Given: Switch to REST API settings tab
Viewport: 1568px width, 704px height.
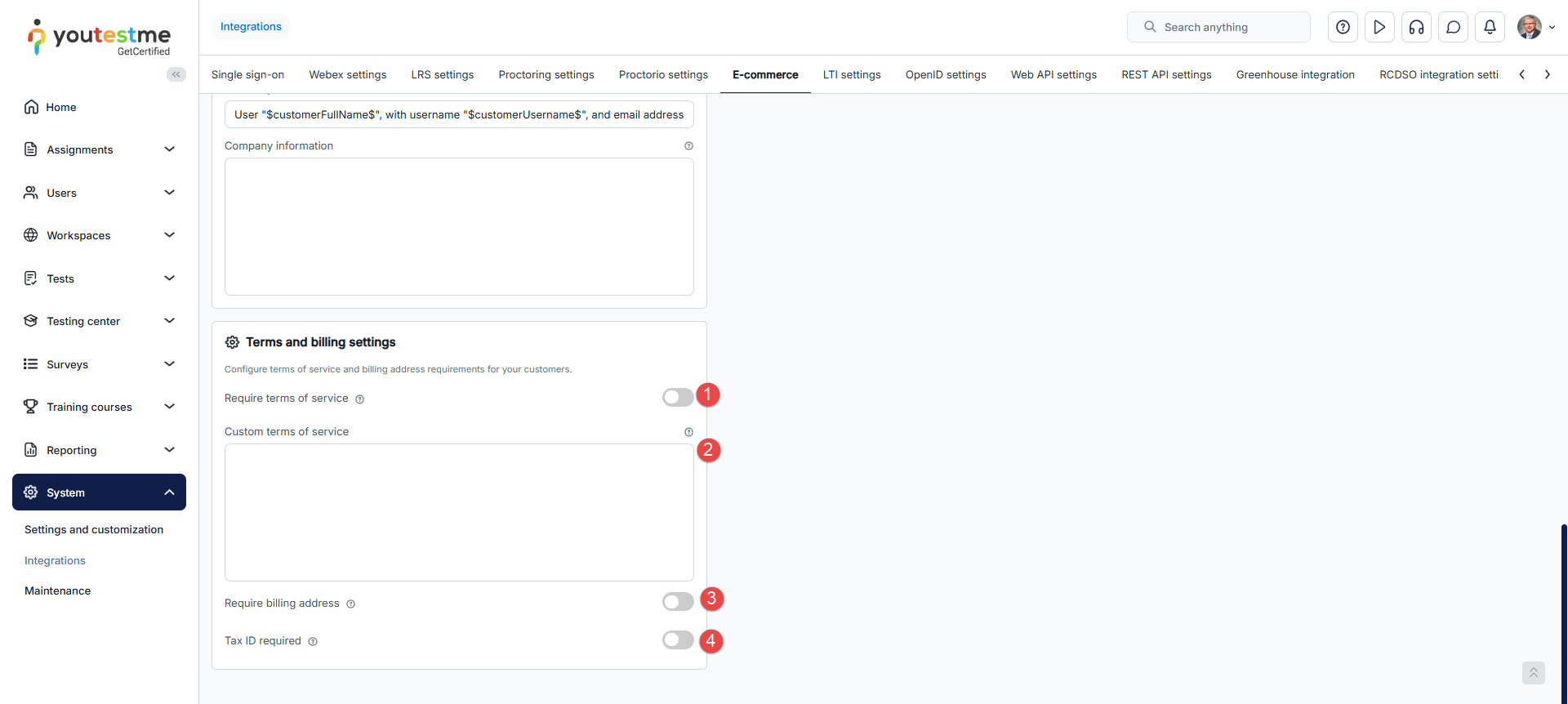Looking at the screenshot, I should [1166, 74].
